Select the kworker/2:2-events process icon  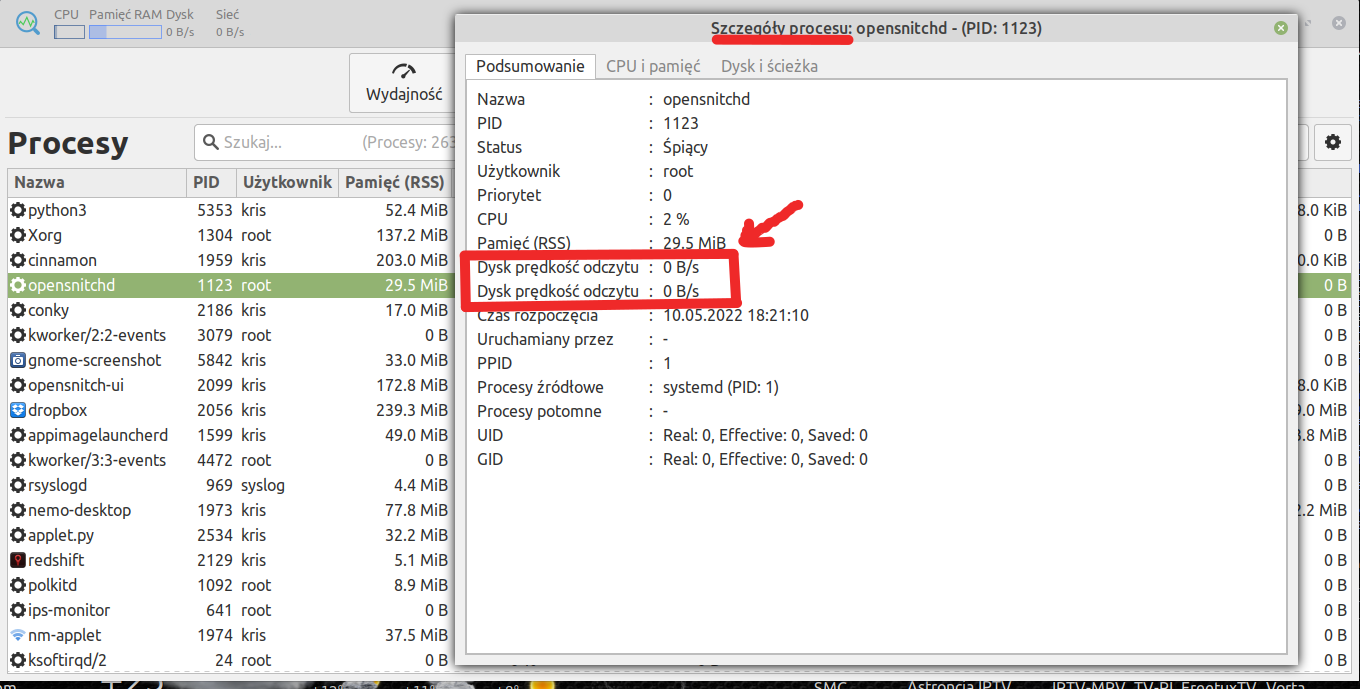point(18,335)
